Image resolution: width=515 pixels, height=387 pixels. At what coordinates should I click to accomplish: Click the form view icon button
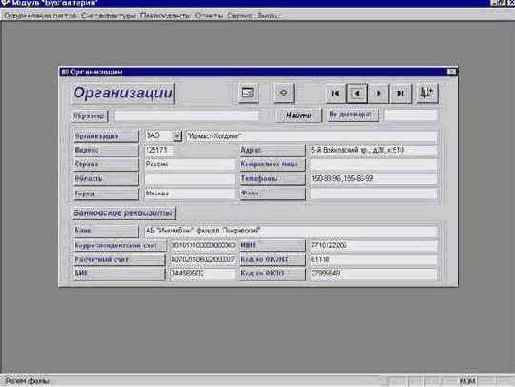pos(248,92)
